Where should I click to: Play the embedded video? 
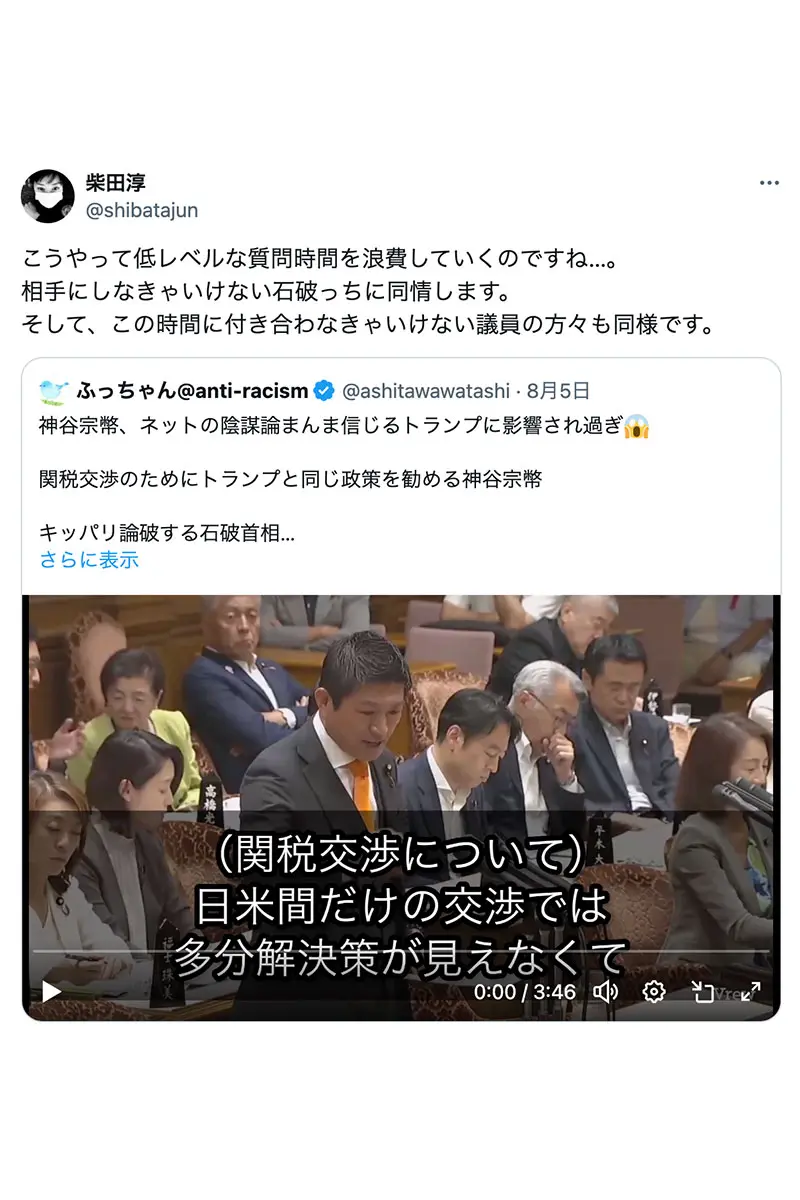pyautogui.click(x=51, y=992)
